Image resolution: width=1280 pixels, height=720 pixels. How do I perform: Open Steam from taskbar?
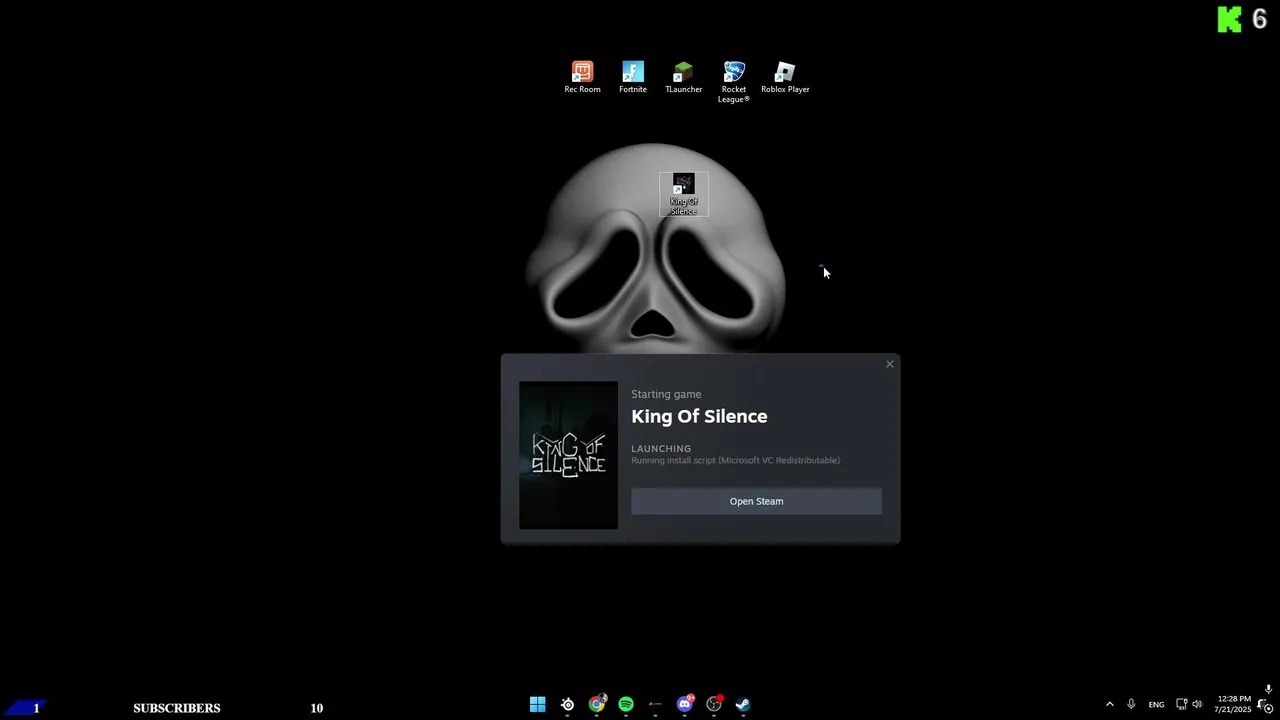click(743, 704)
